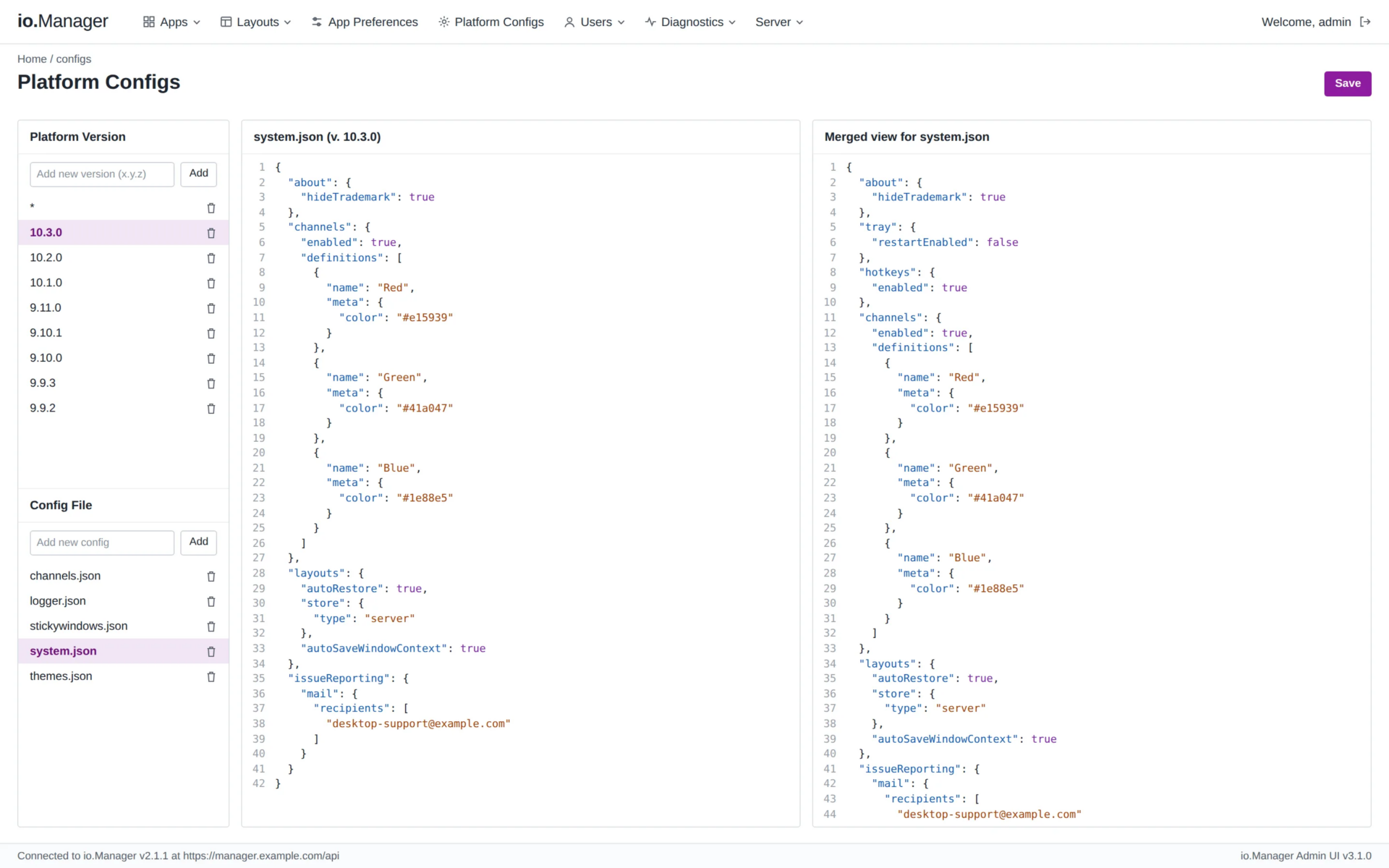The image size is (1389, 868).
Task: Save the platform config changes
Action: pyautogui.click(x=1347, y=83)
